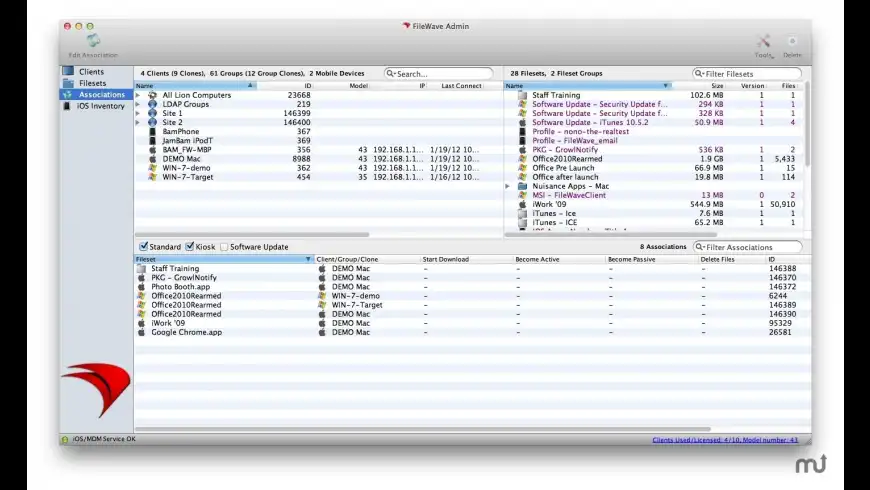Open the Filter Filesets search dropdown

tap(700, 74)
